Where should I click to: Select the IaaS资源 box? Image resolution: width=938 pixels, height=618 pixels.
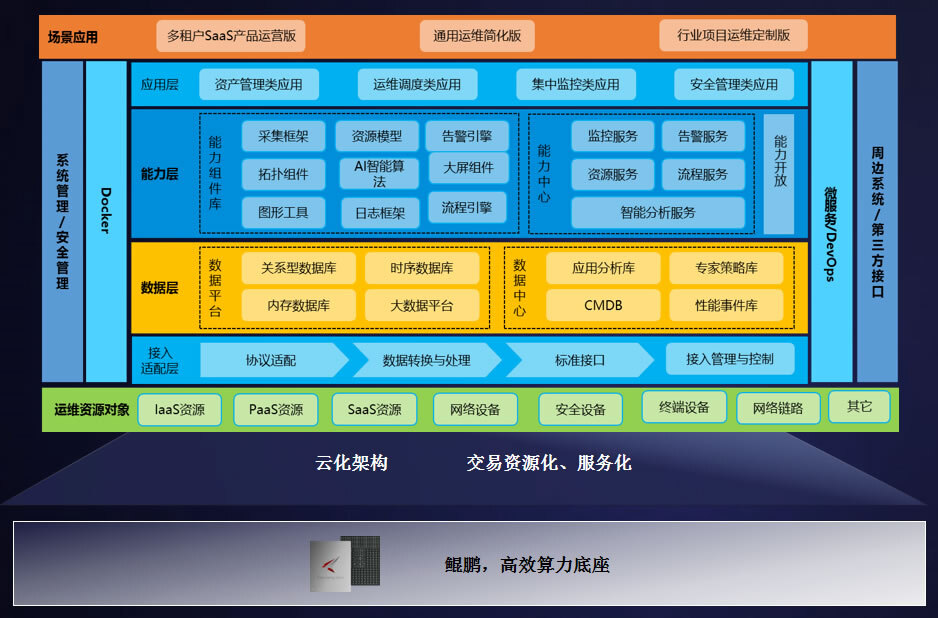tap(179, 410)
